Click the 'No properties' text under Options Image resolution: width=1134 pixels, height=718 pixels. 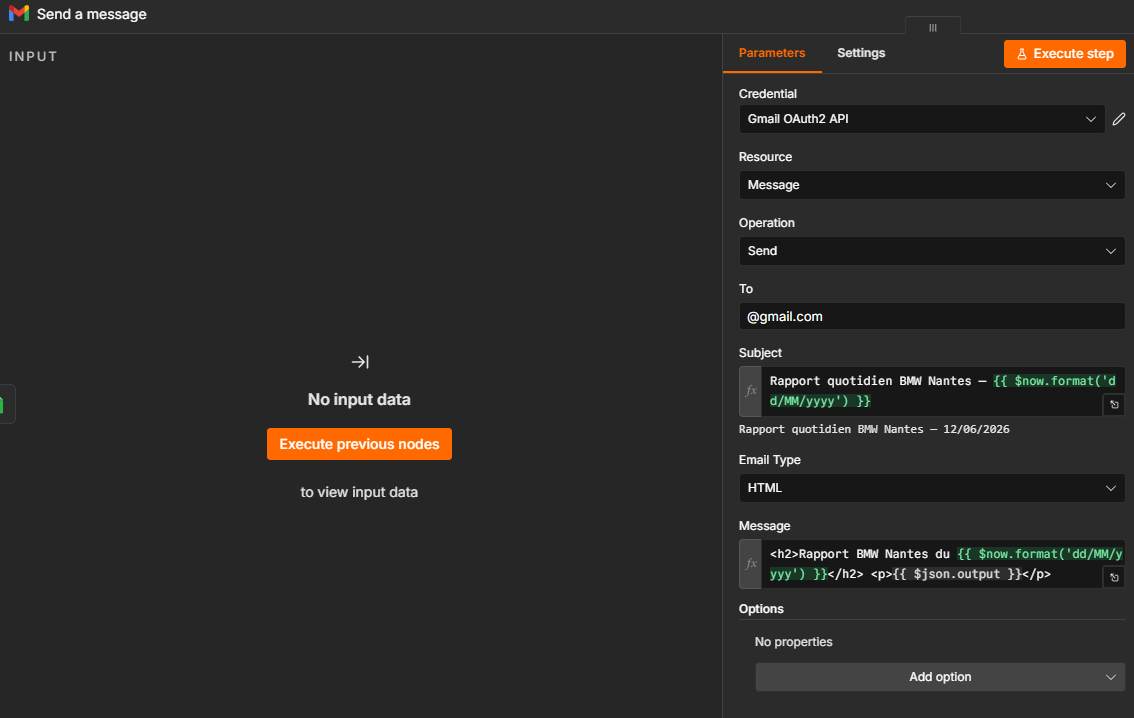(x=793, y=642)
